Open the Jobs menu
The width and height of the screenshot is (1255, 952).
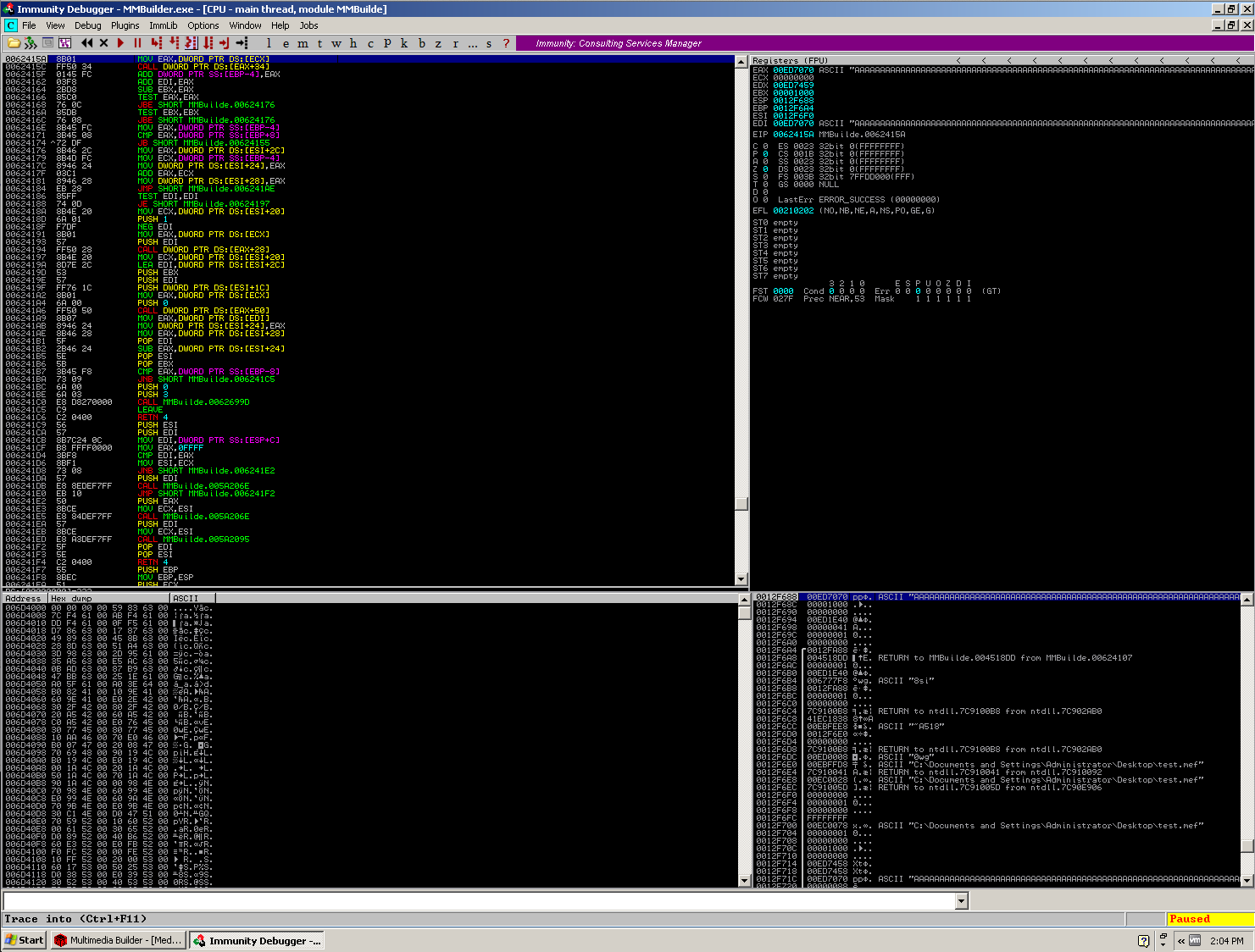(x=308, y=25)
